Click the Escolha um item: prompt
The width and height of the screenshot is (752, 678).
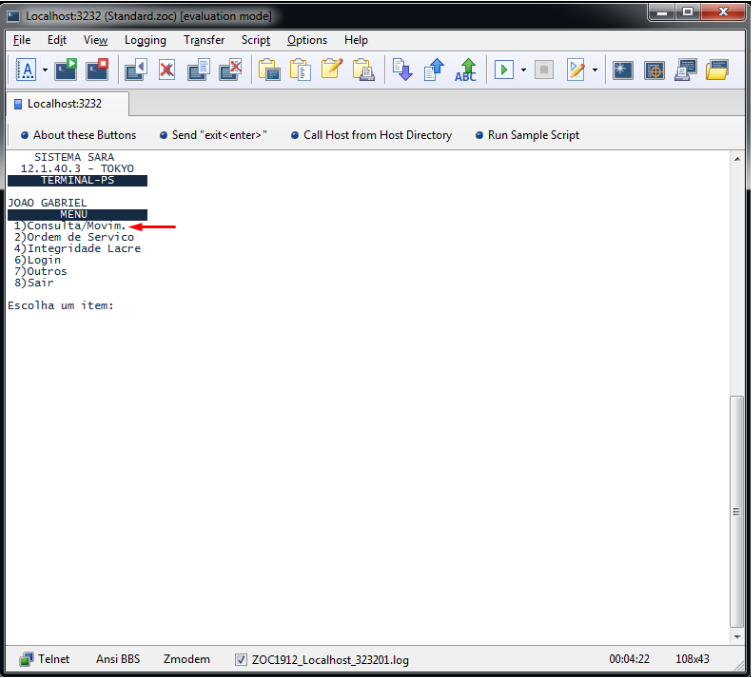(60, 305)
